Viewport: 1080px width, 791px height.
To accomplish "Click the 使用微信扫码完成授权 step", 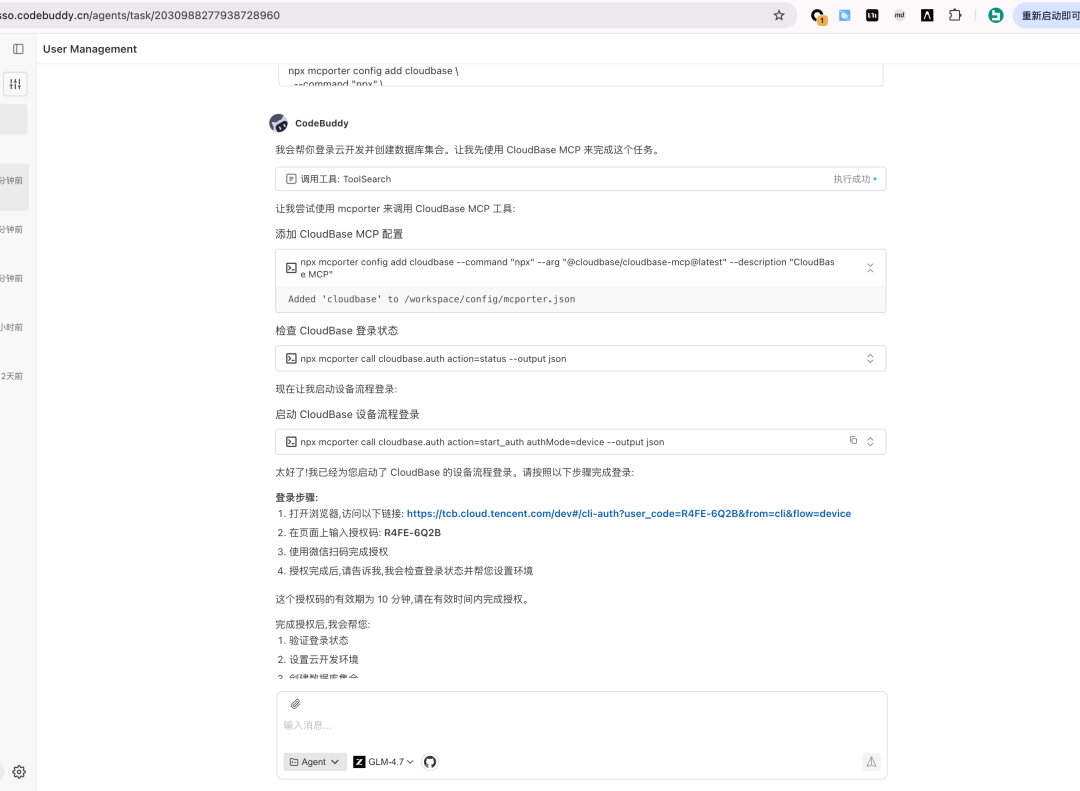I will coord(338,551).
